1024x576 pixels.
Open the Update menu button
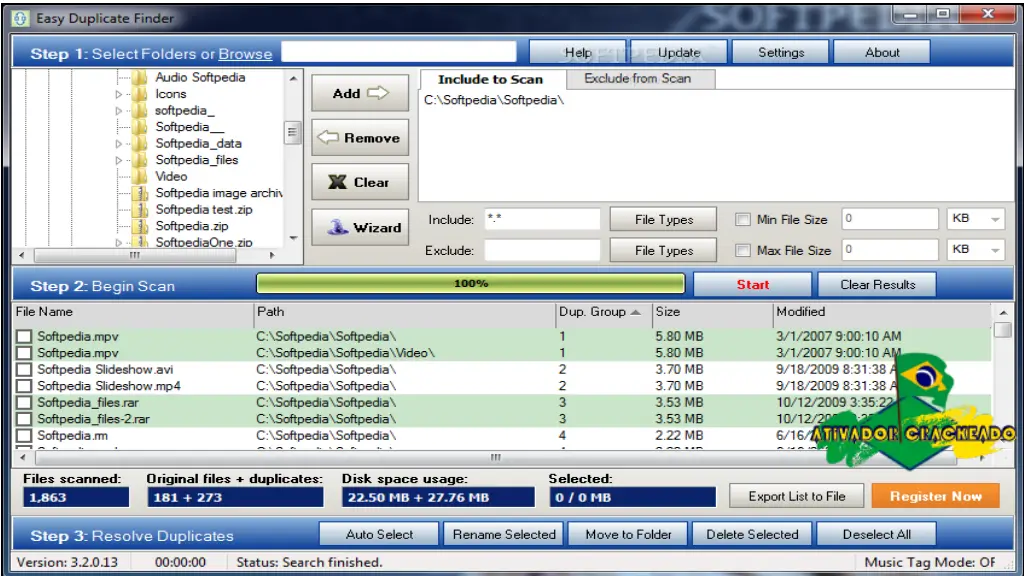click(679, 52)
